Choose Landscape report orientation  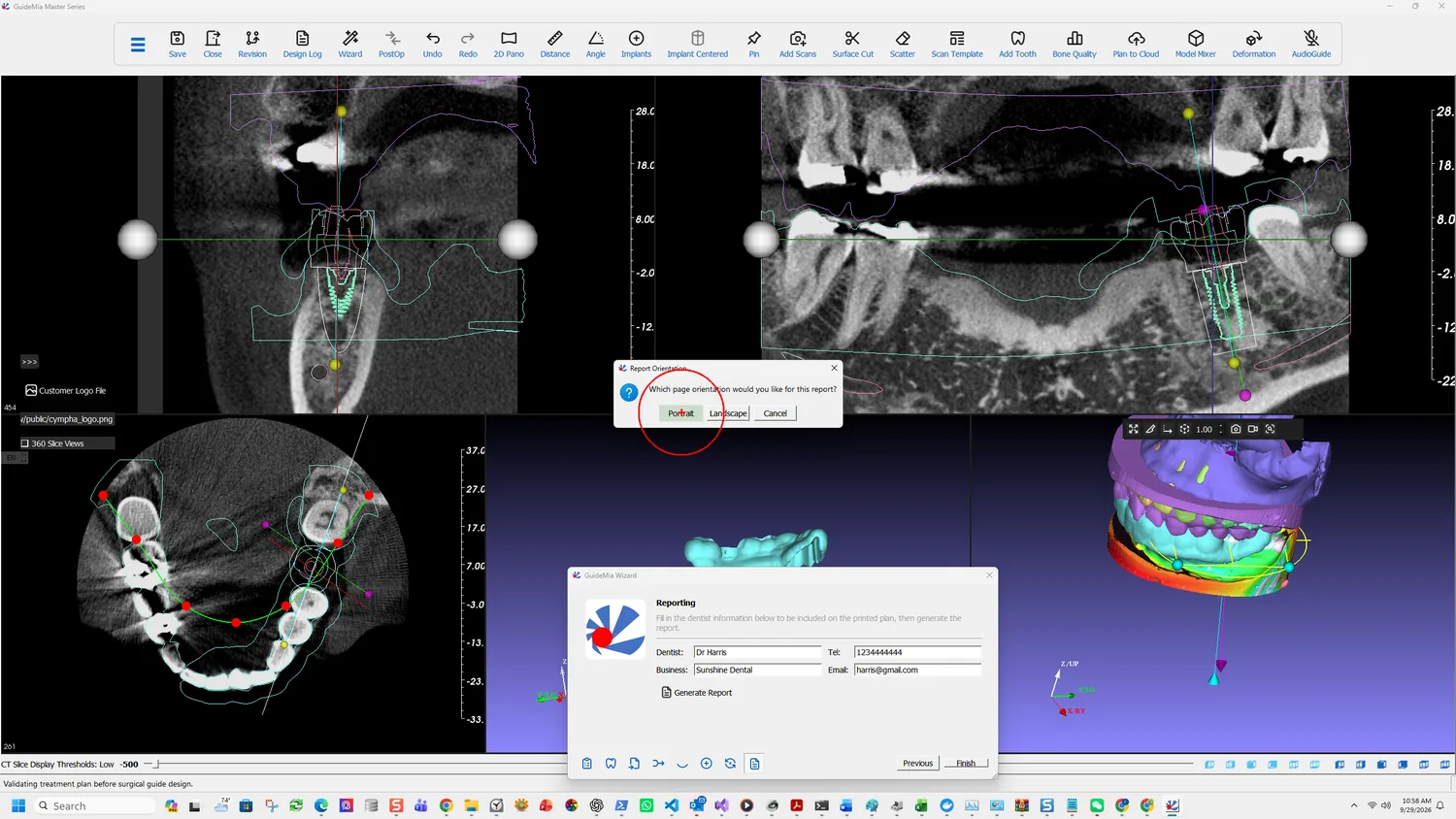coord(728,413)
